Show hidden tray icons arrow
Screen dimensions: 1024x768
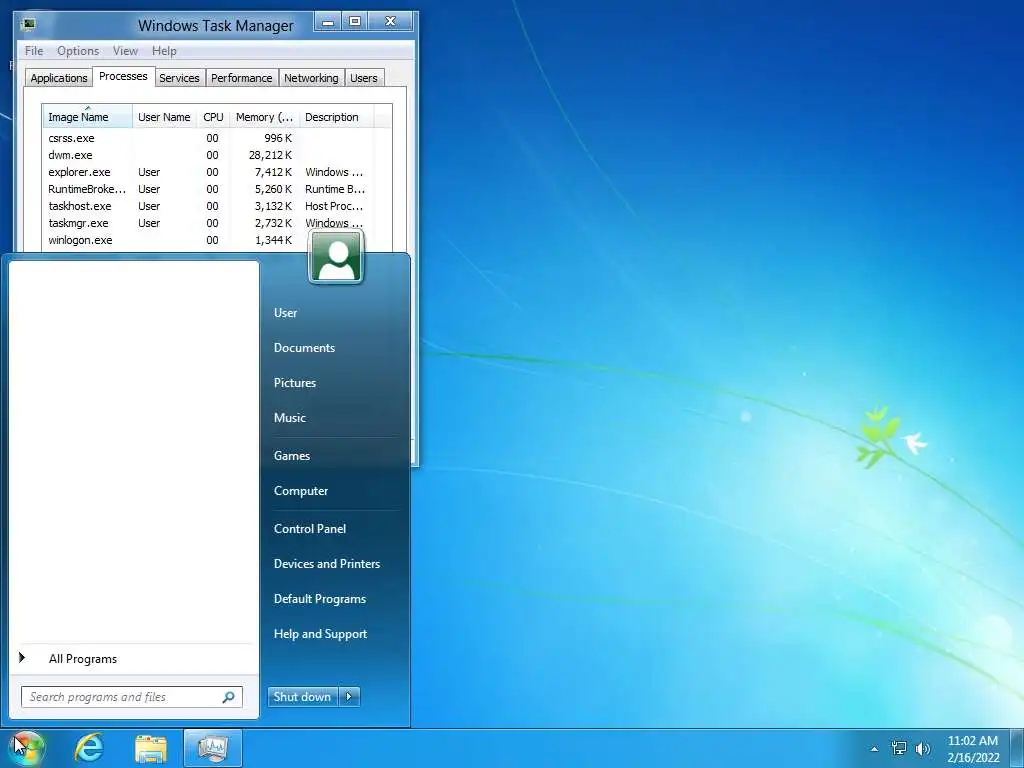pos(874,749)
